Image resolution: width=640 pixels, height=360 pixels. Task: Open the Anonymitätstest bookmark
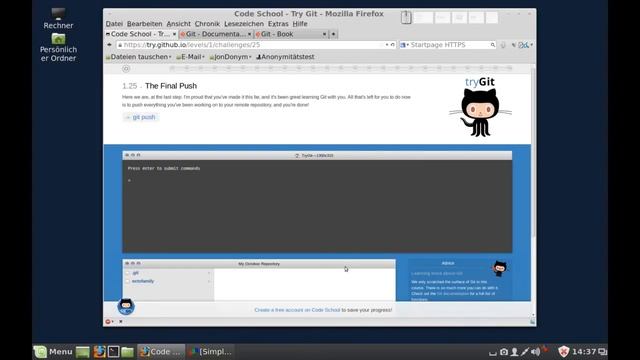[285, 57]
